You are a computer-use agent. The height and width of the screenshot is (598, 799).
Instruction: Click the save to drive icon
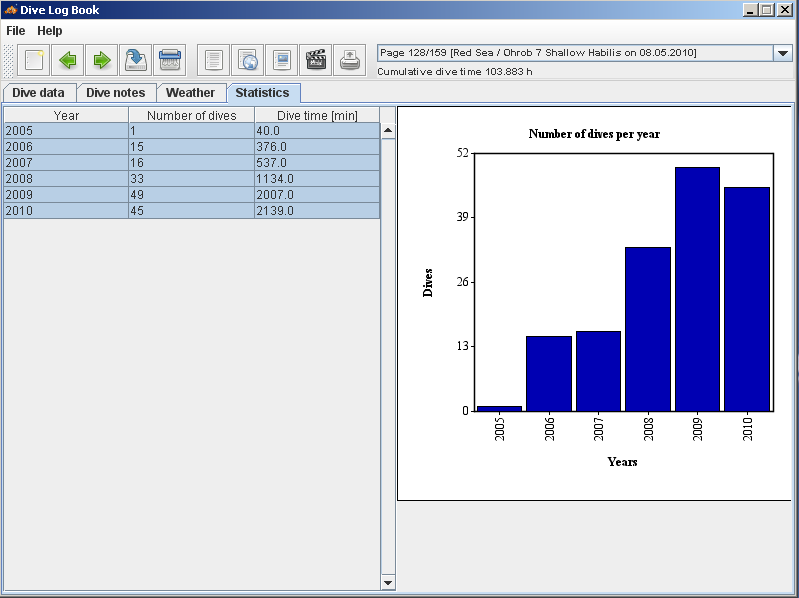136,60
